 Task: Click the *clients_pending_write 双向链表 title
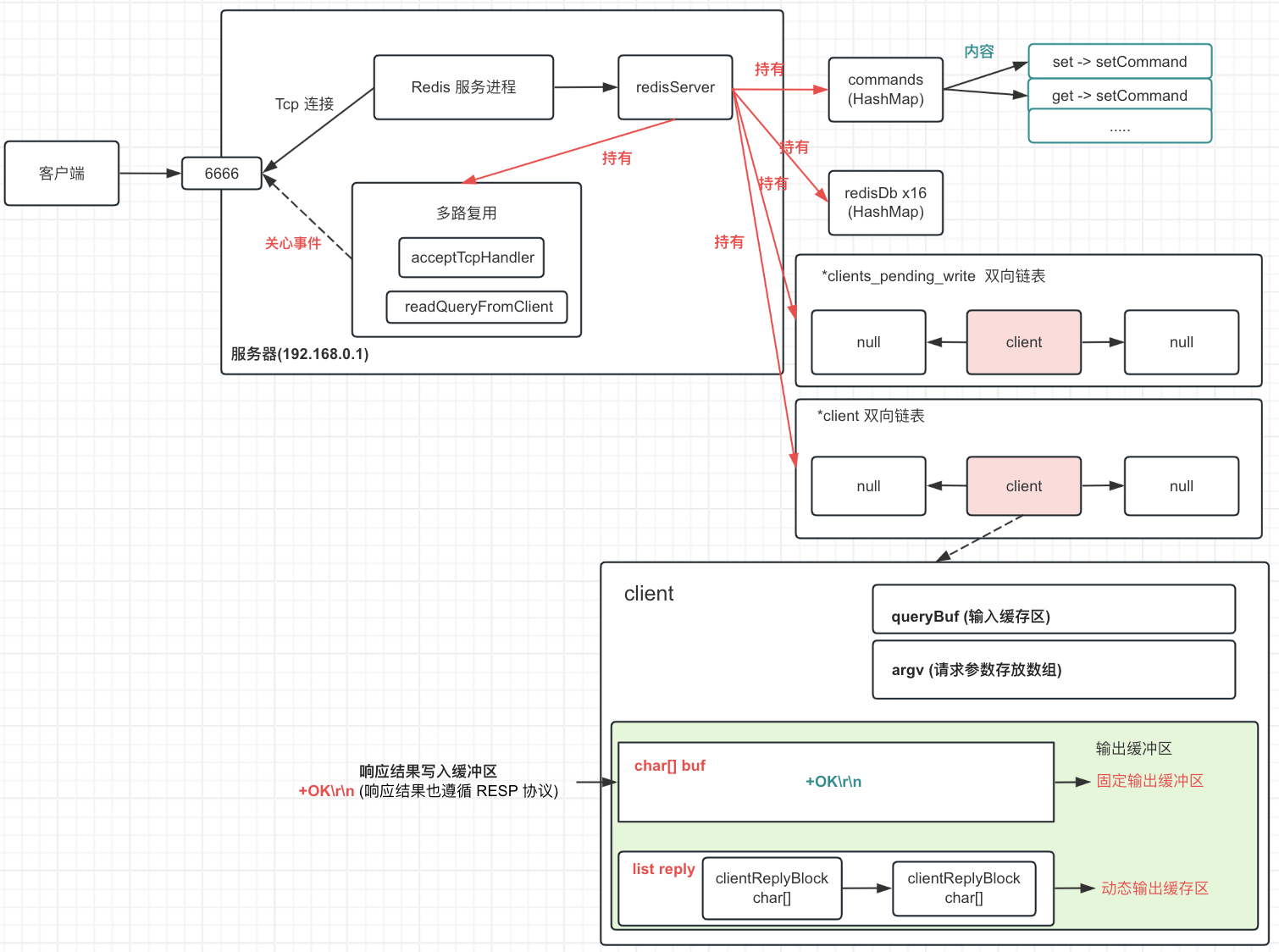click(x=933, y=276)
